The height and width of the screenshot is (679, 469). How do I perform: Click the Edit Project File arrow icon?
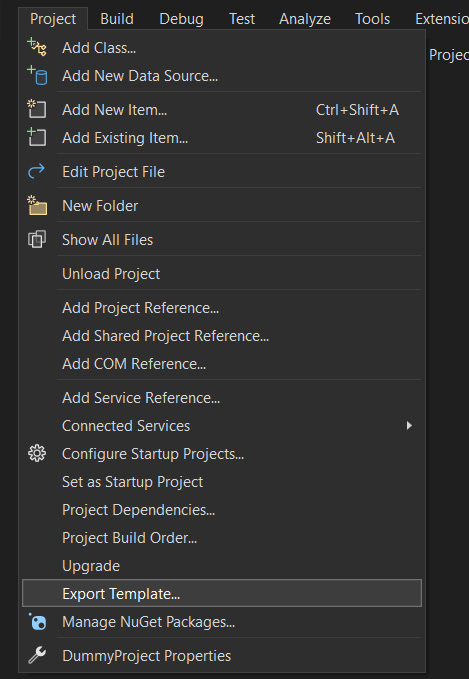[36, 171]
